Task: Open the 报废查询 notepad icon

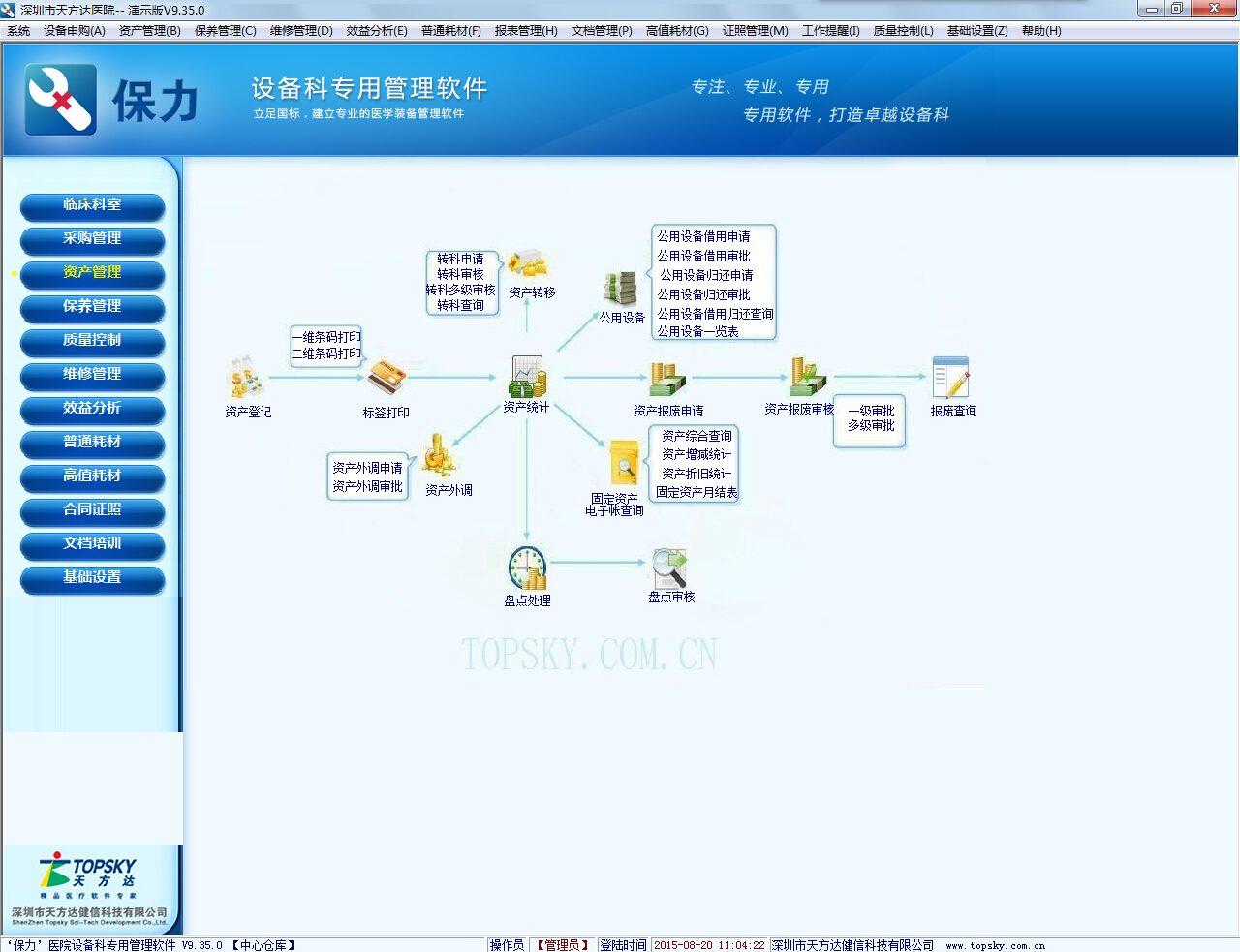Action: coord(950,377)
